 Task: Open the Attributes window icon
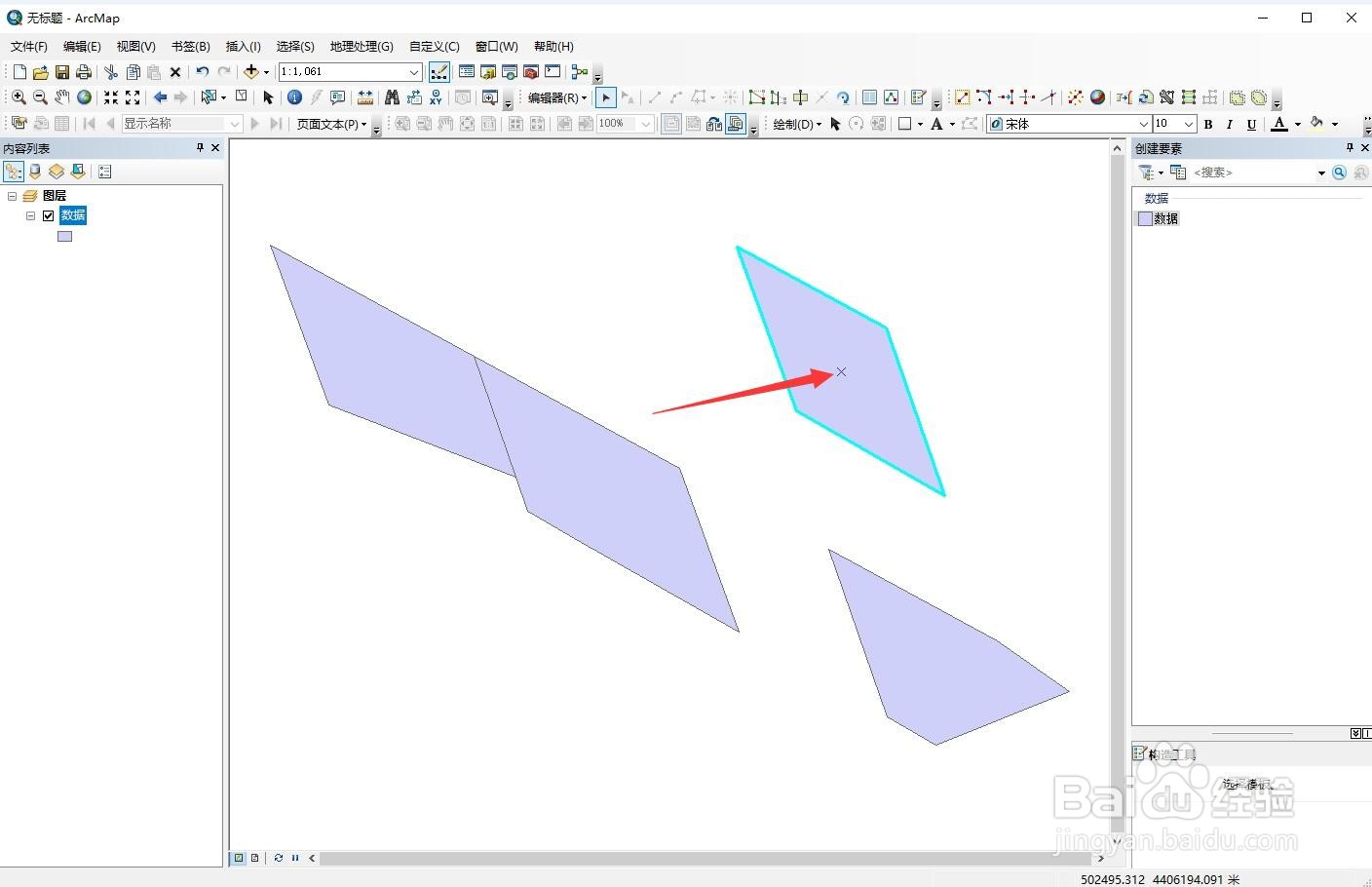869,97
